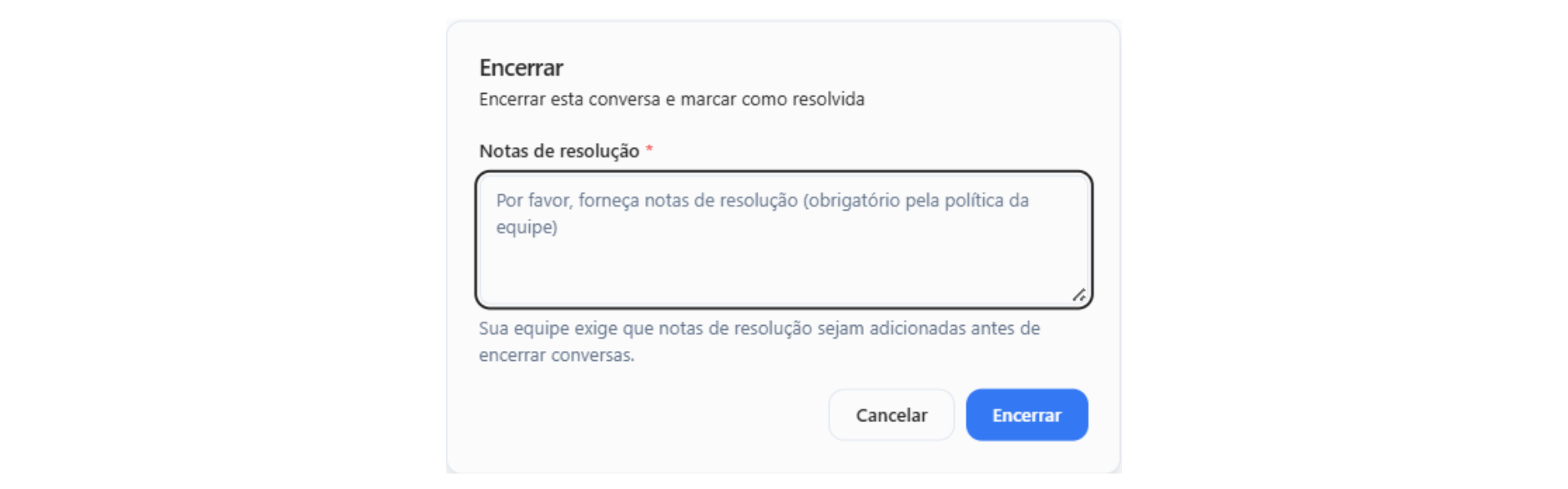The height and width of the screenshot is (489, 1568).
Task: Click the red required asterisk
Action: (649, 150)
